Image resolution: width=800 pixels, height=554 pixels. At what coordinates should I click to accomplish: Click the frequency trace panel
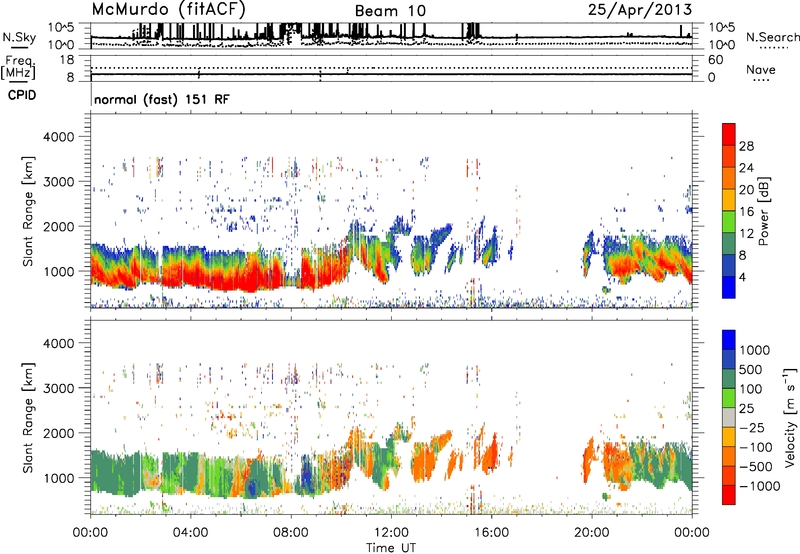point(391,68)
